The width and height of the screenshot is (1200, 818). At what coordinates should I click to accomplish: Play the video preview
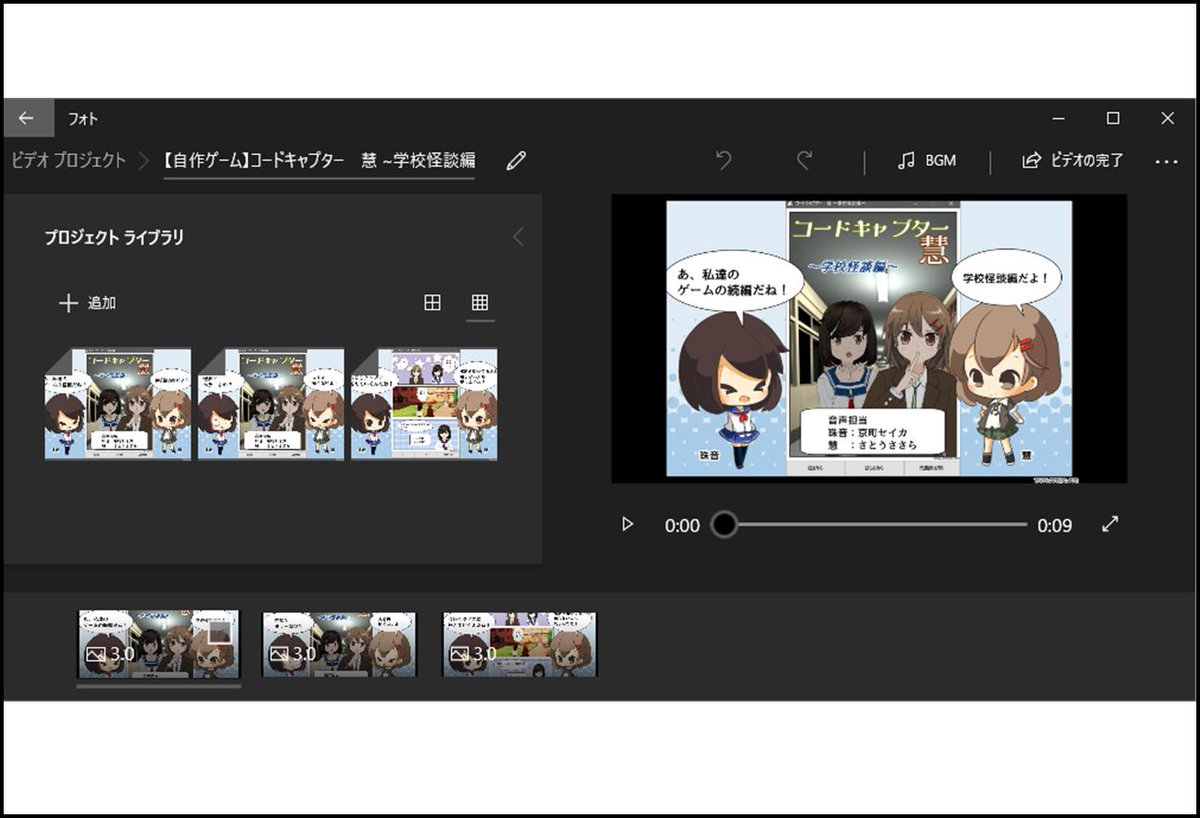click(x=627, y=524)
